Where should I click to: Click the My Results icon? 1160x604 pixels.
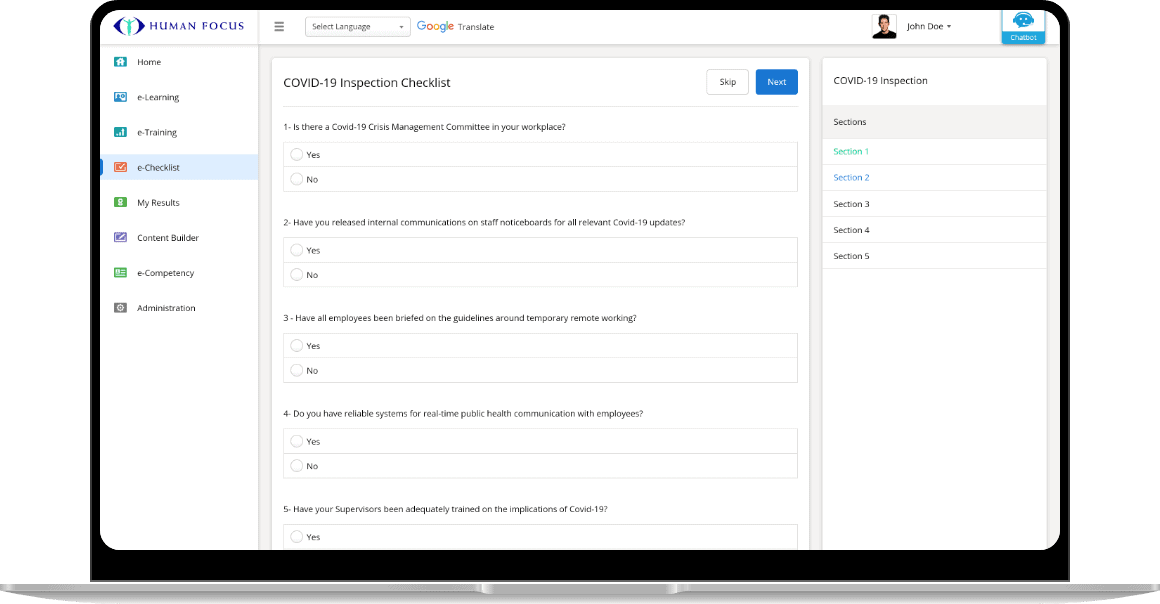pos(120,203)
